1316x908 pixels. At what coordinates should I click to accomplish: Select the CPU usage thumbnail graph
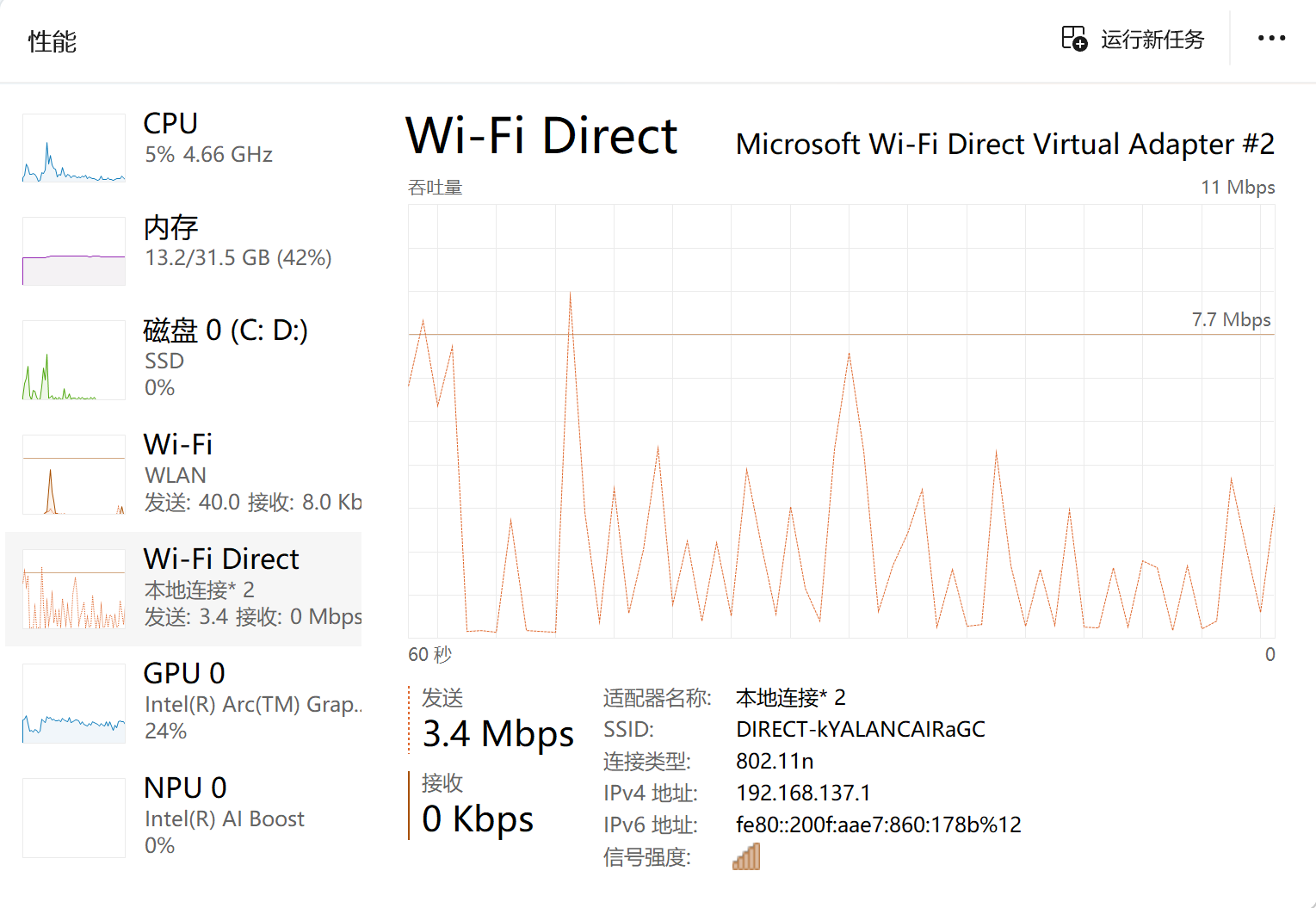tap(74, 148)
